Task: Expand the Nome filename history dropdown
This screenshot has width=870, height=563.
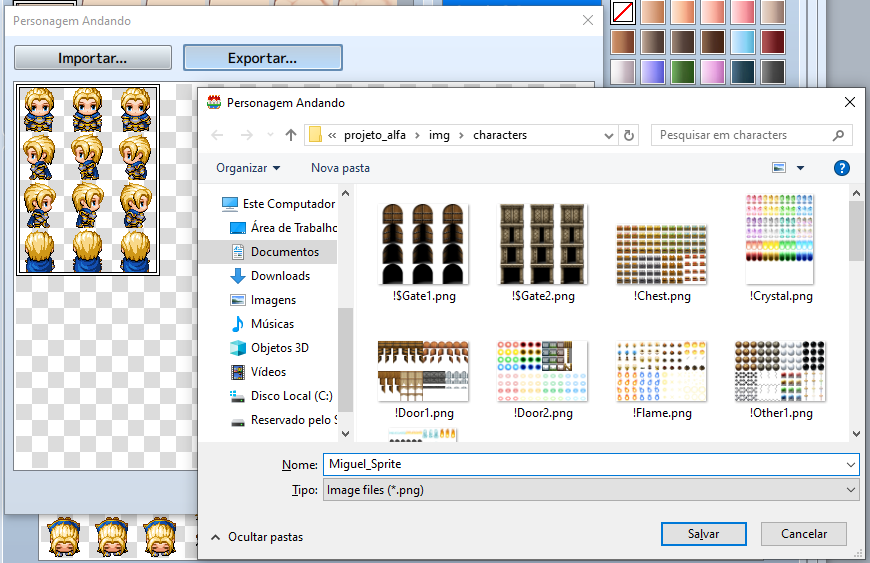Action: point(851,464)
